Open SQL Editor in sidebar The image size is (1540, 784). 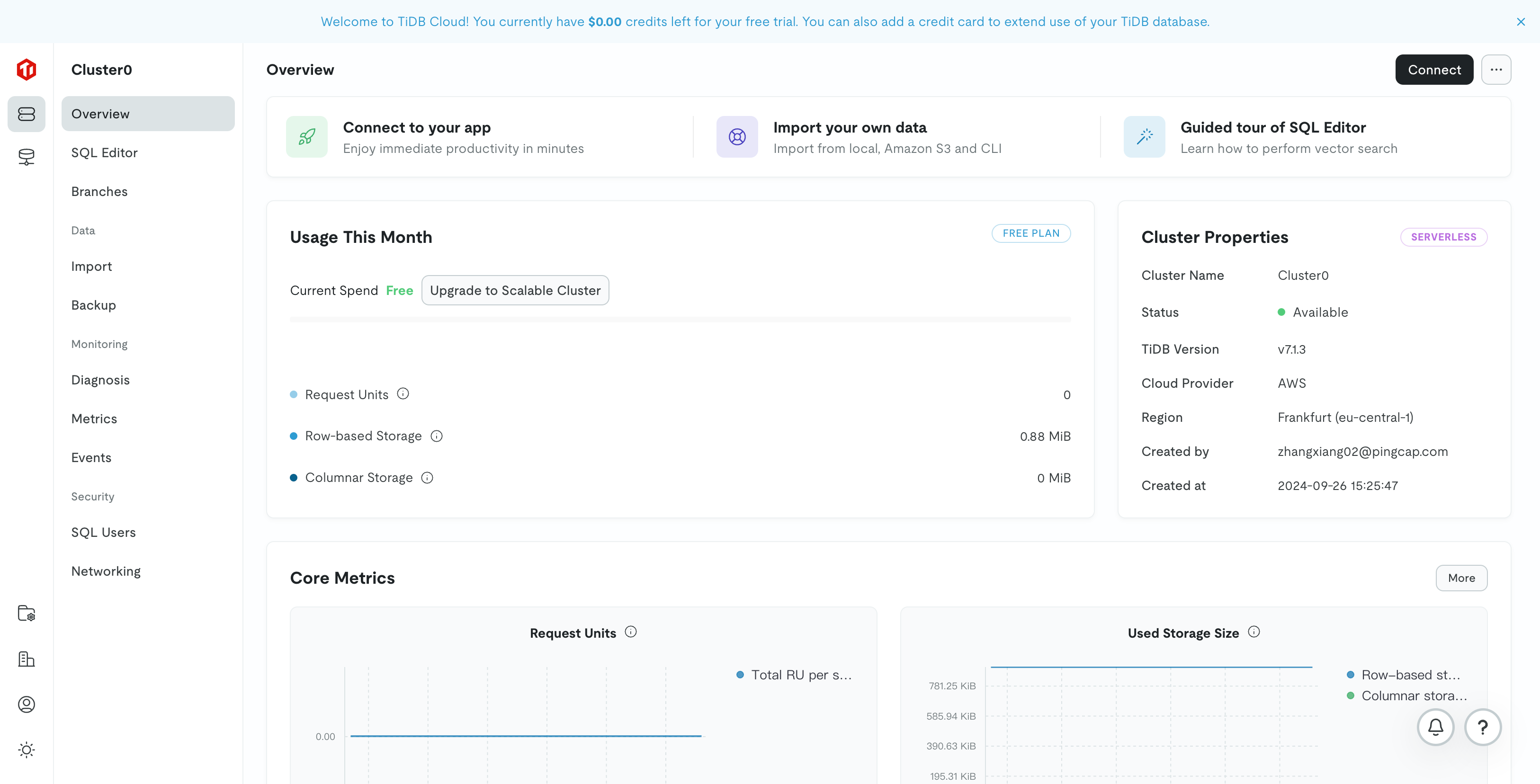click(105, 152)
